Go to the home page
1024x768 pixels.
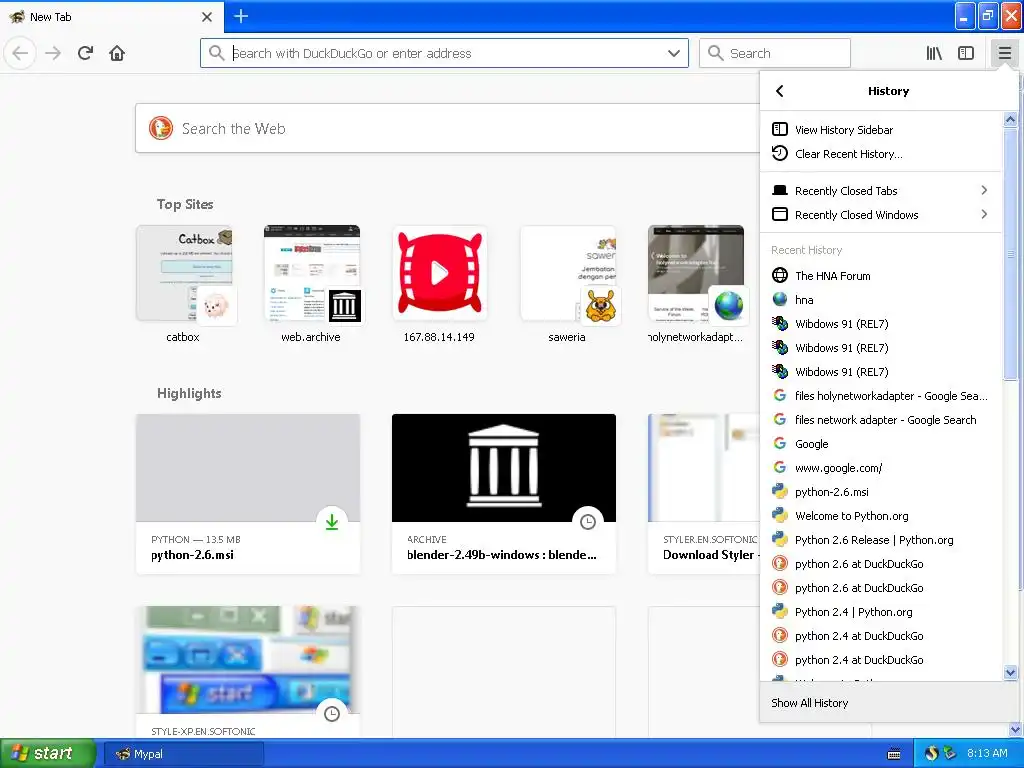tap(117, 53)
